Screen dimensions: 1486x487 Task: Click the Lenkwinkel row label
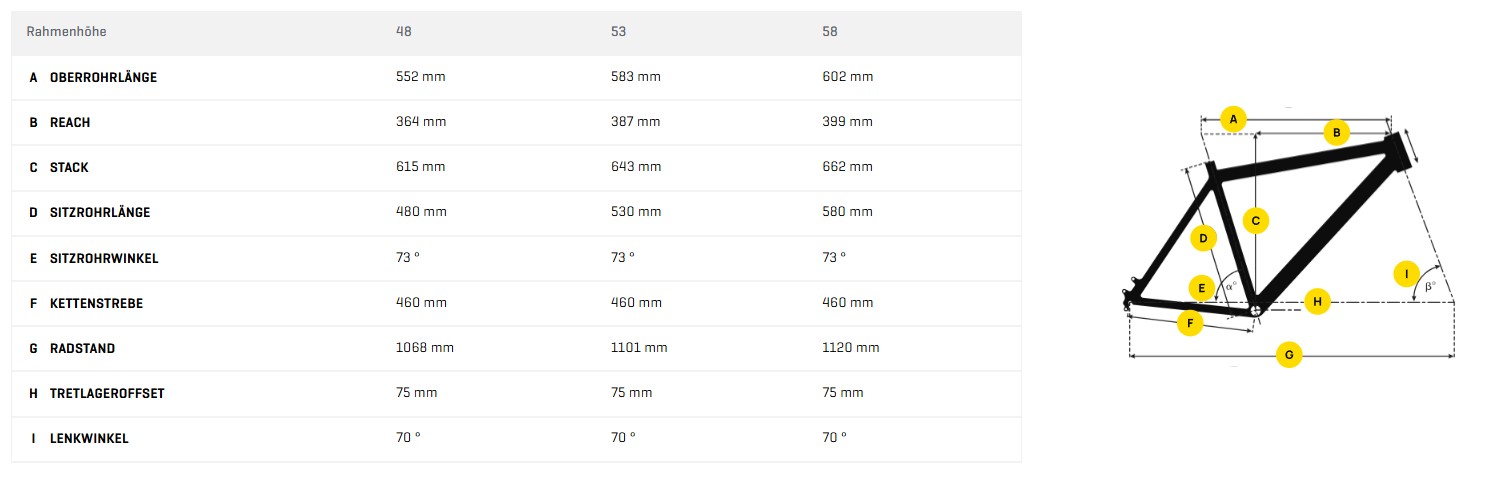point(89,439)
